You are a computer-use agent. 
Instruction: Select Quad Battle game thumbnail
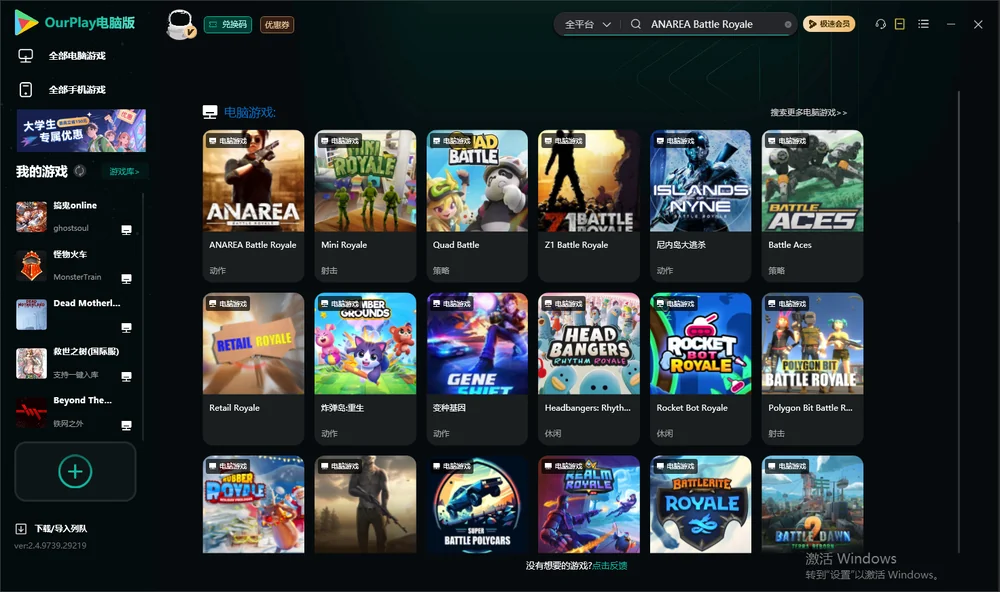point(477,181)
